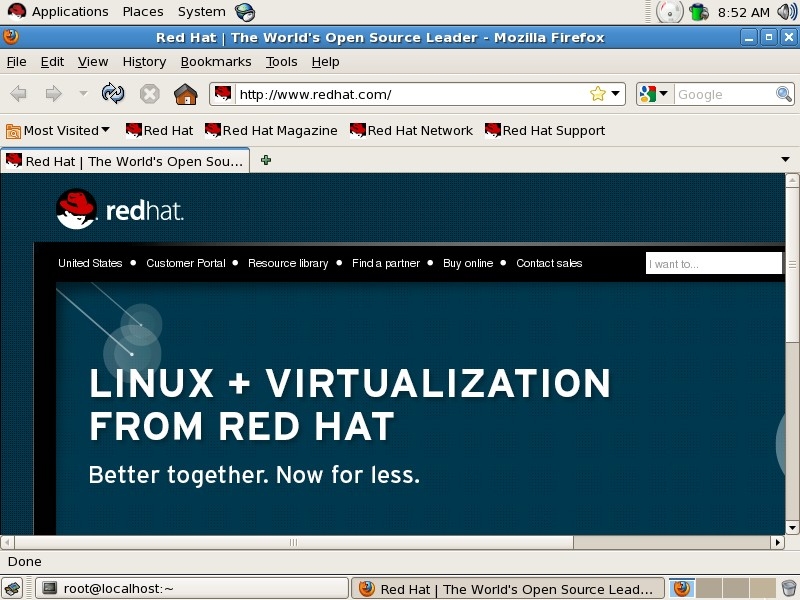Click in the URL address field
The height and width of the screenshot is (600, 800).
click(411, 94)
